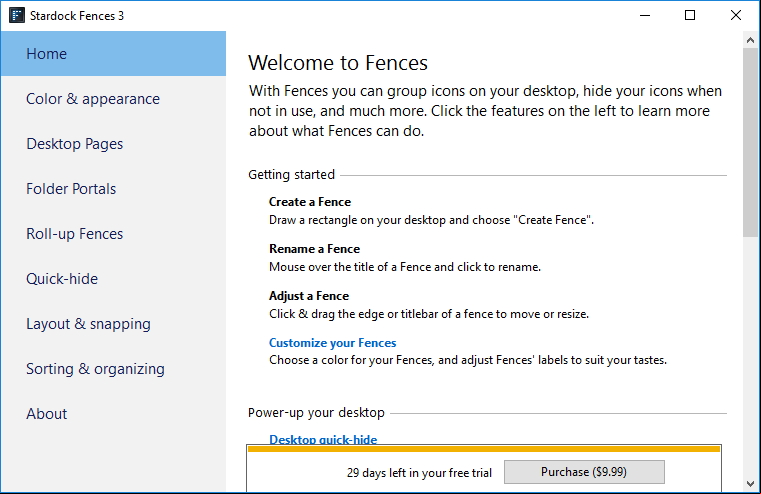Click the vertical scrollbar thumb
Image resolution: width=761 pixels, height=494 pixels.
click(750, 142)
